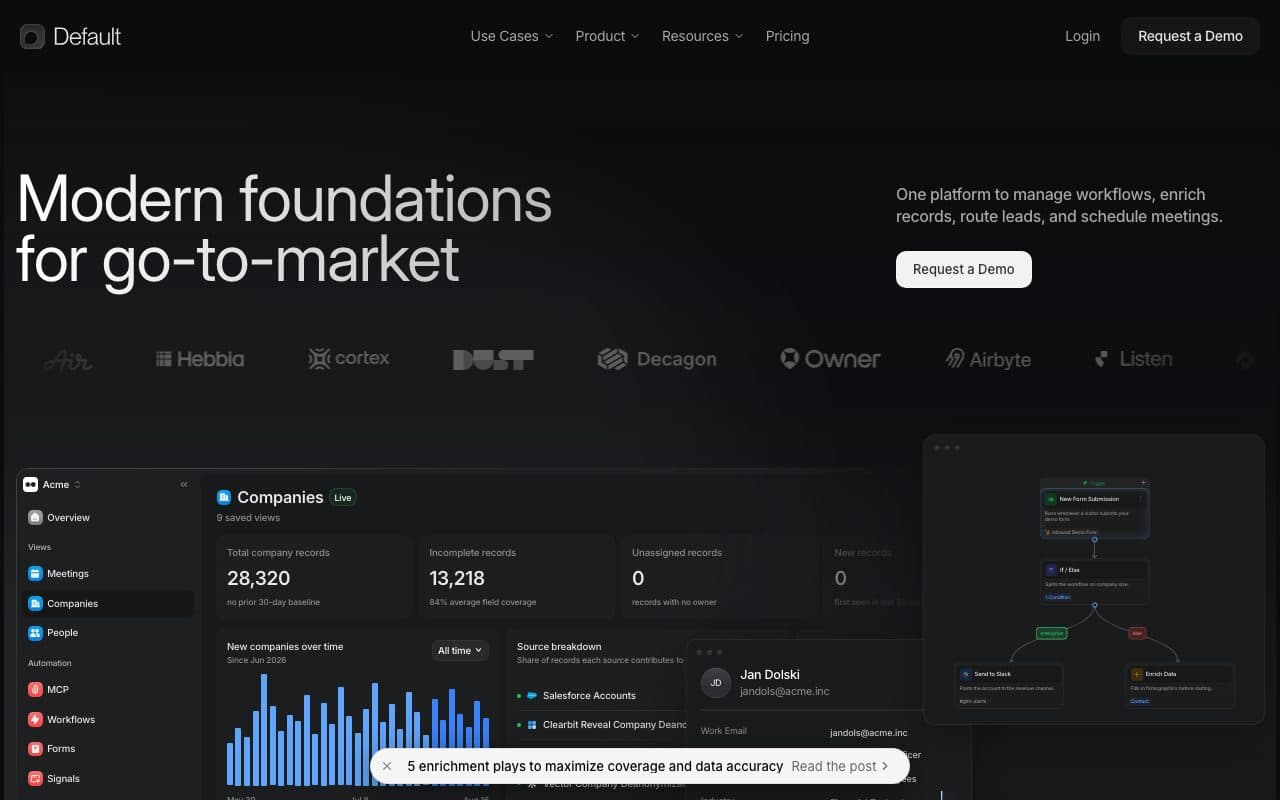This screenshot has height=800, width=1280.
Task: Expand the Resources menu
Action: pyautogui.click(x=702, y=36)
